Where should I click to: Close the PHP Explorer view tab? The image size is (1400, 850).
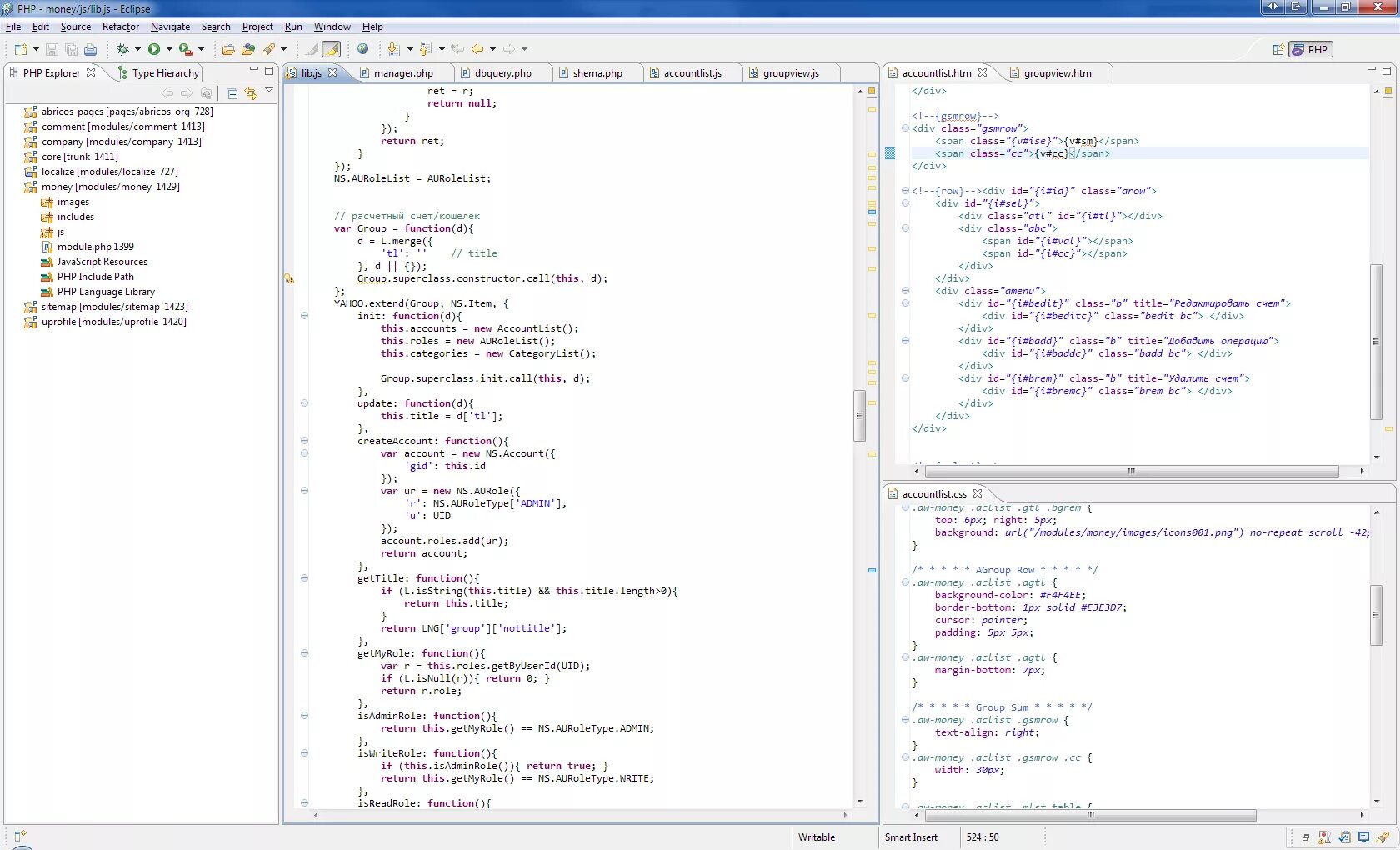(91, 72)
